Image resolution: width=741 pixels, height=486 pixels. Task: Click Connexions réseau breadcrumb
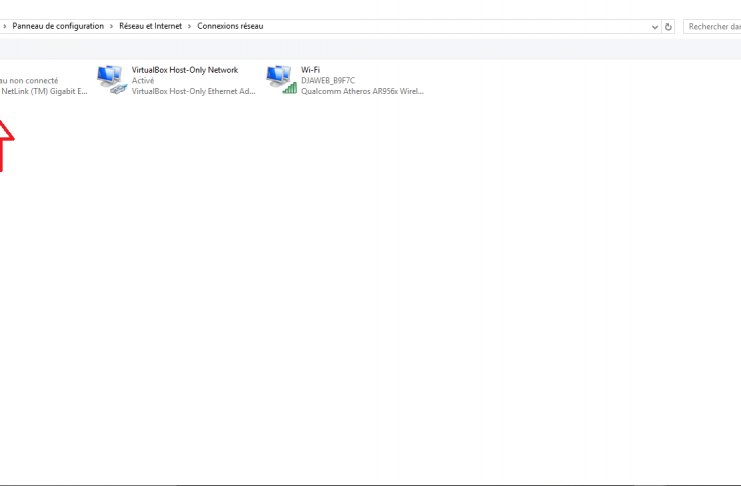tap(230, 26)
